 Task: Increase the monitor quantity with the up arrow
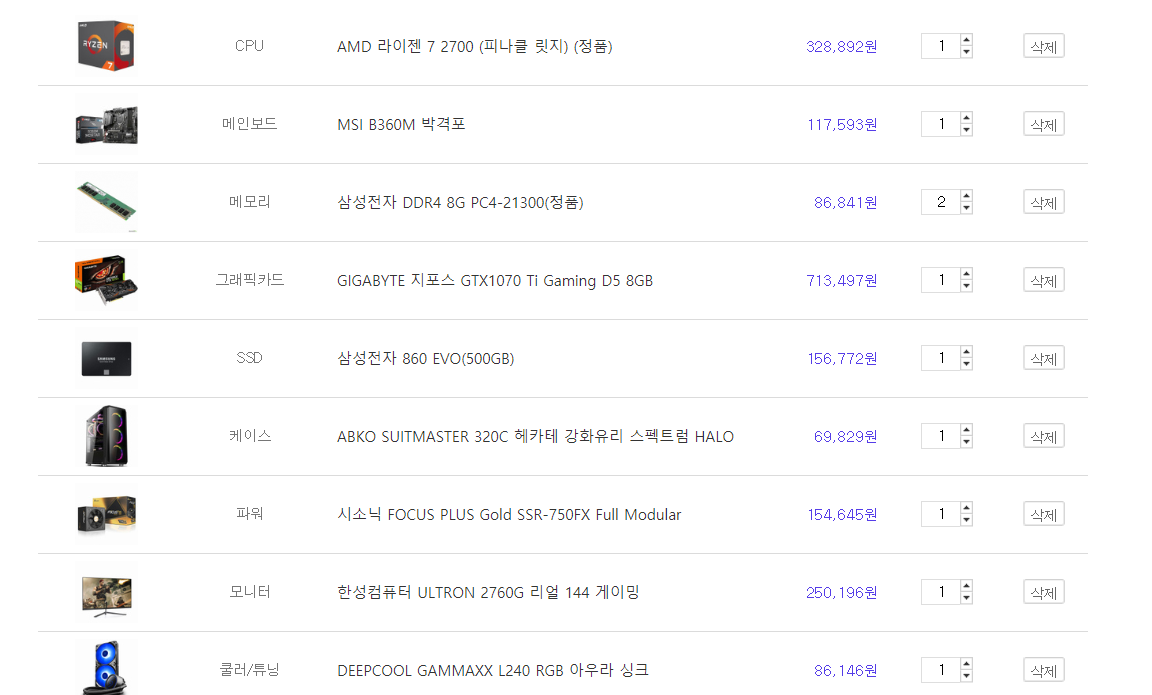tap(966, 586)
